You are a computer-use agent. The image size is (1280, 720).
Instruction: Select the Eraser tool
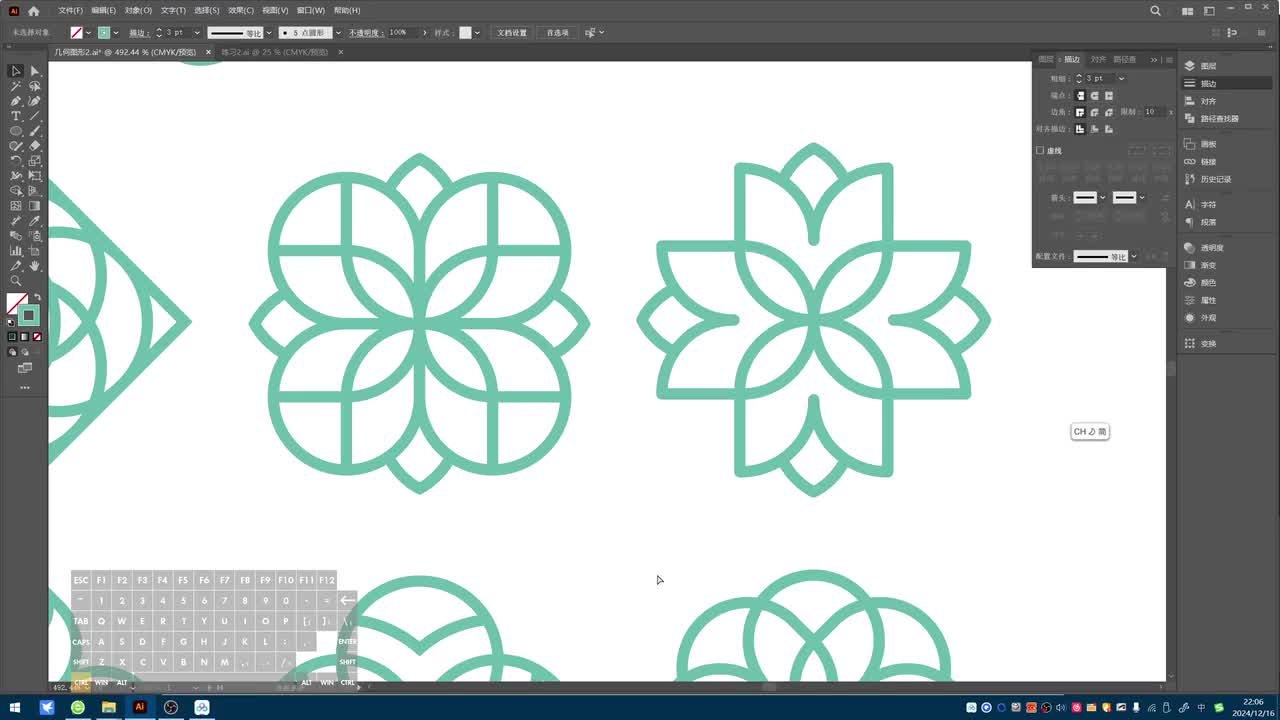click(35, 146)
